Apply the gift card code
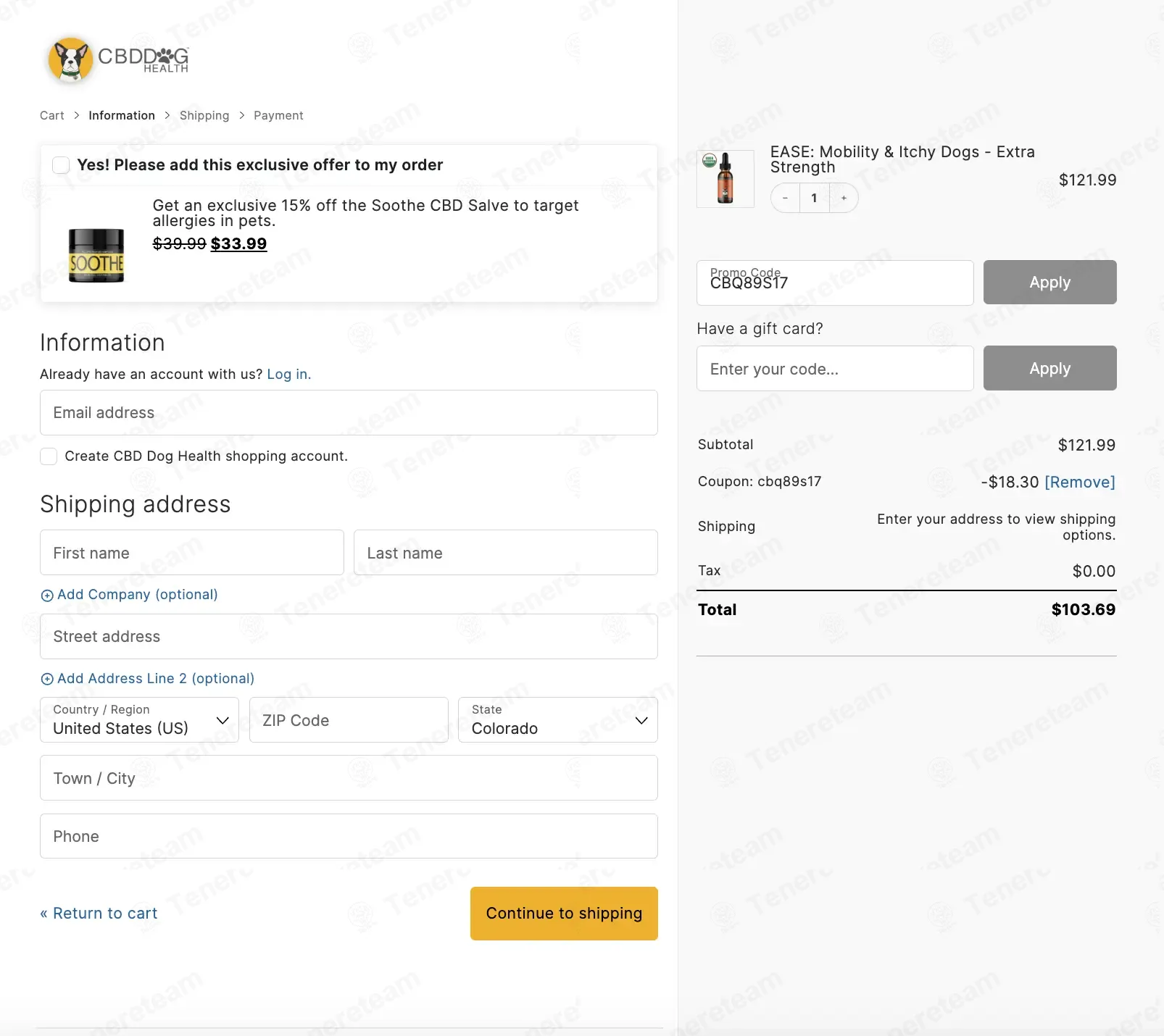The height and width of the screenshot is (1036, 1164). click(x=1049, y=368)
